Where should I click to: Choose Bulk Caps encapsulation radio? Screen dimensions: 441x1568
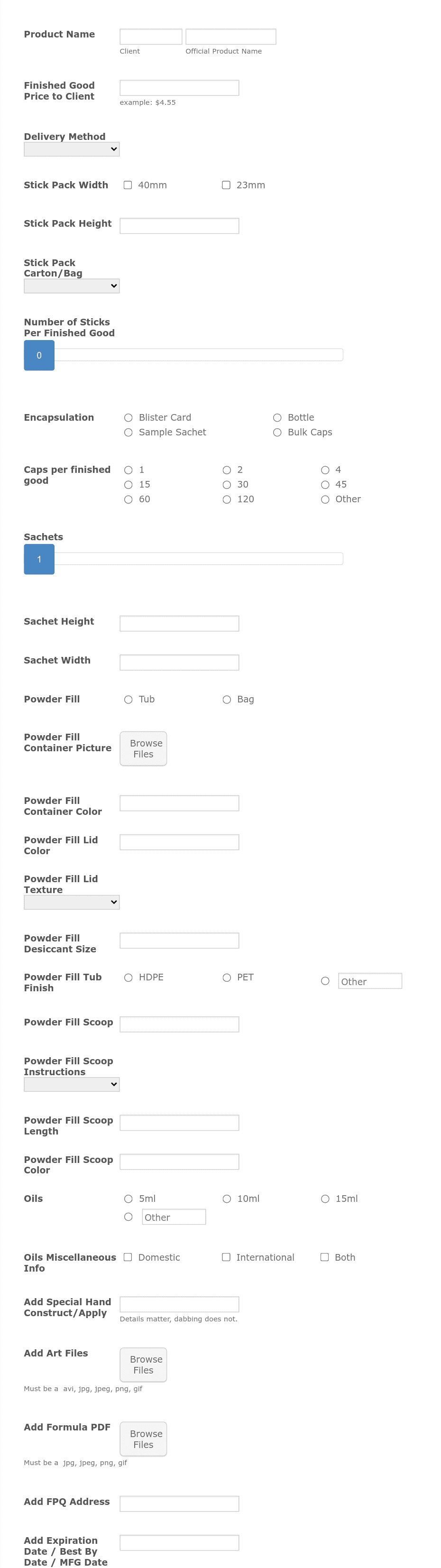click(277, 432)
